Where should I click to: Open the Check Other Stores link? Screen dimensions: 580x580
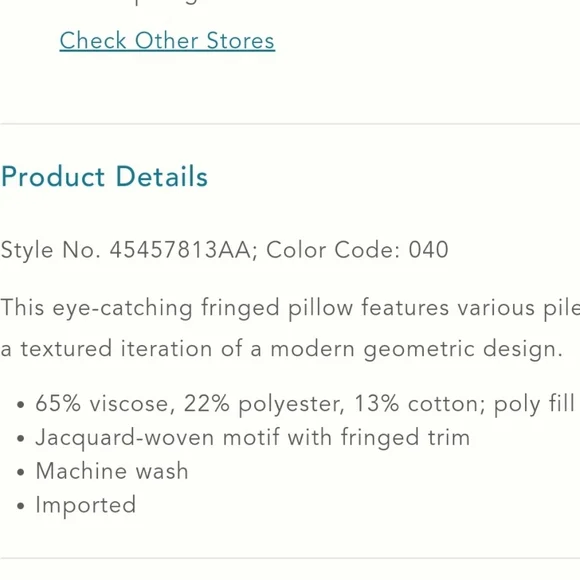pyautogui.click(x=167, y=41)
